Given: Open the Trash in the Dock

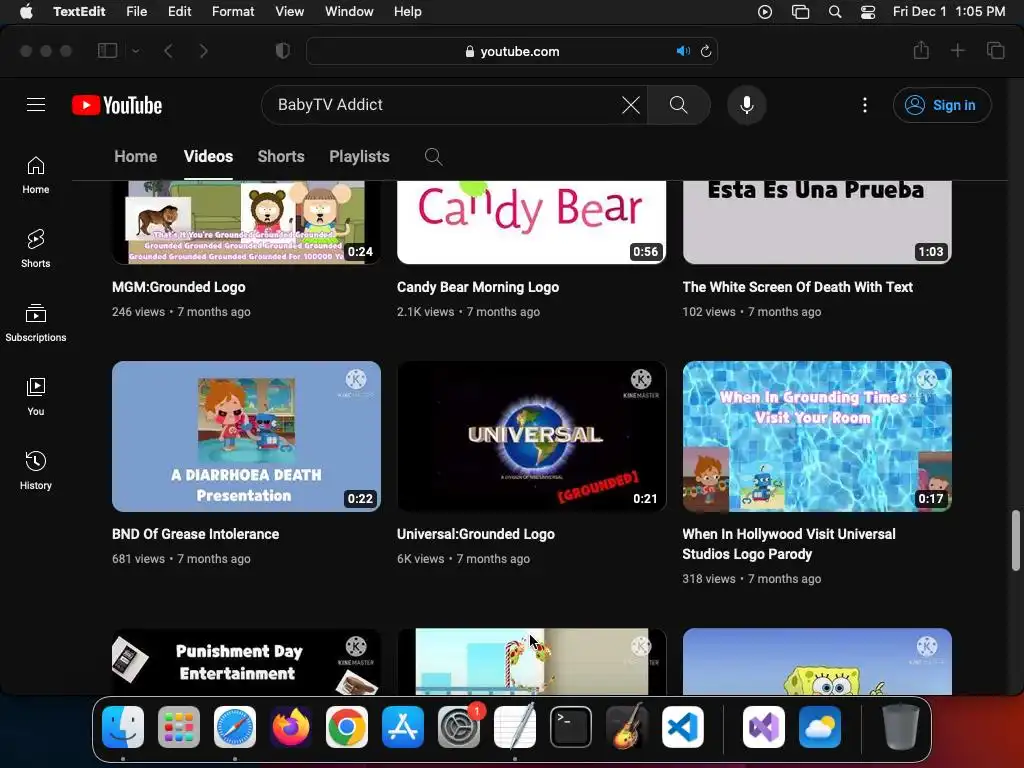Looking at the screenshot, I should click(x=901, y=727).
